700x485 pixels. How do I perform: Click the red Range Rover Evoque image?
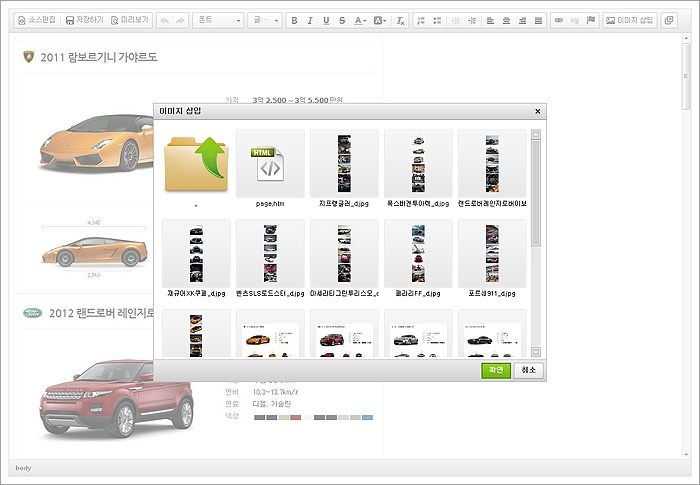(117, 397)
